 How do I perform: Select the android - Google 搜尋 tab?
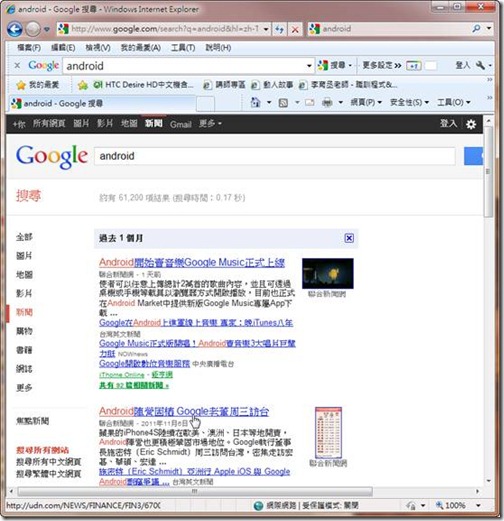click(x=102, y=104)
